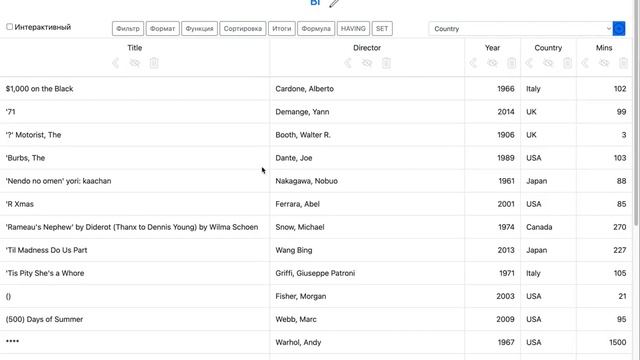Click director Demange, Yann

(x=302, y=112)
